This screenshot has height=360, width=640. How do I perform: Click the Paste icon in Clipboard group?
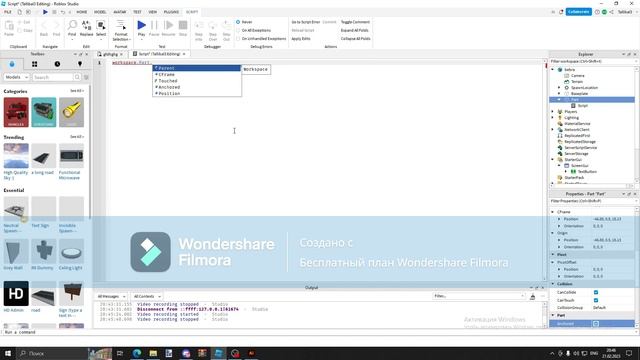pos(9,25)
